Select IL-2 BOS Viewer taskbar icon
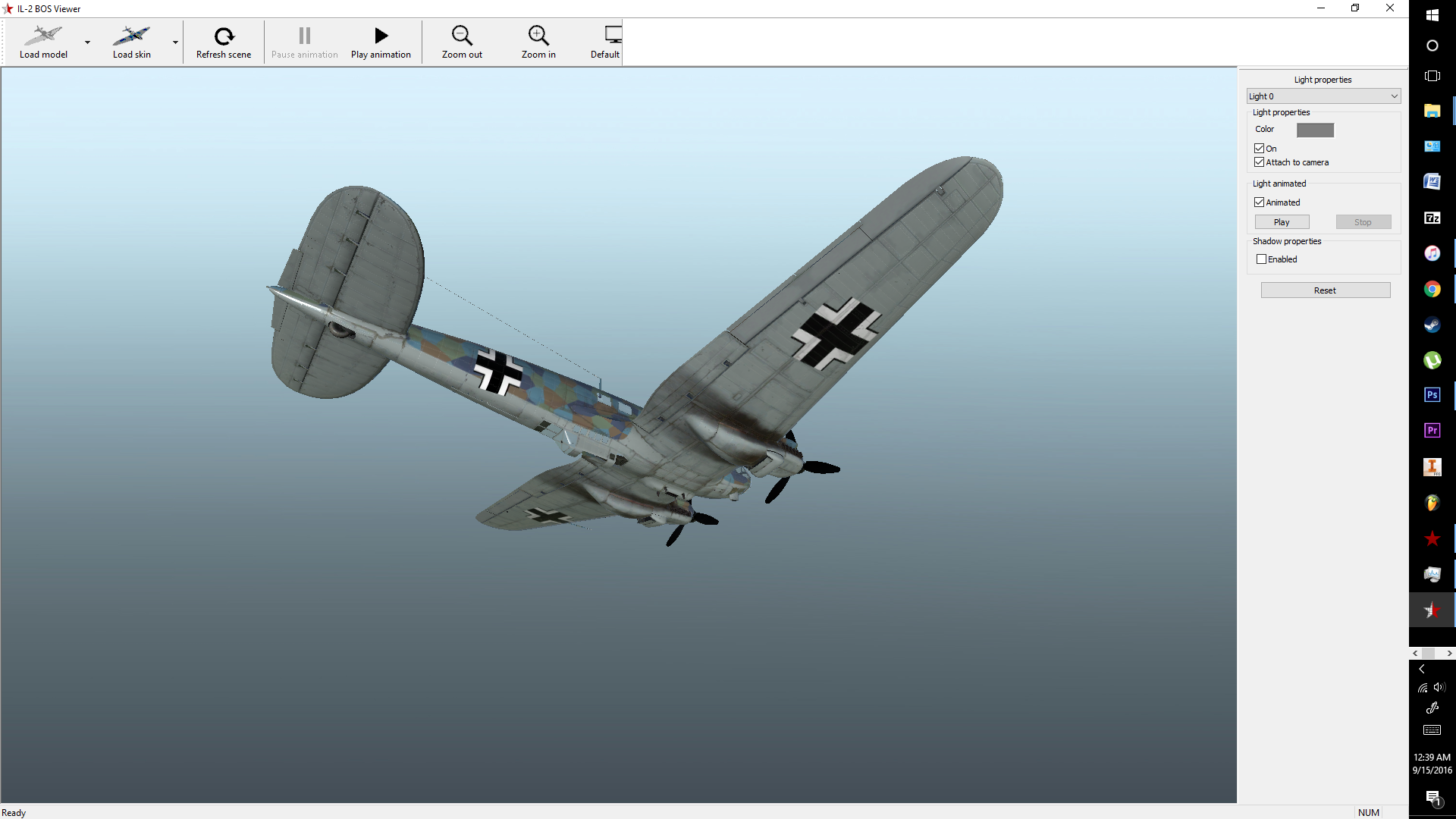Image resolution: width=1456 pixels, height=819 pixels. click(1432, 610)
